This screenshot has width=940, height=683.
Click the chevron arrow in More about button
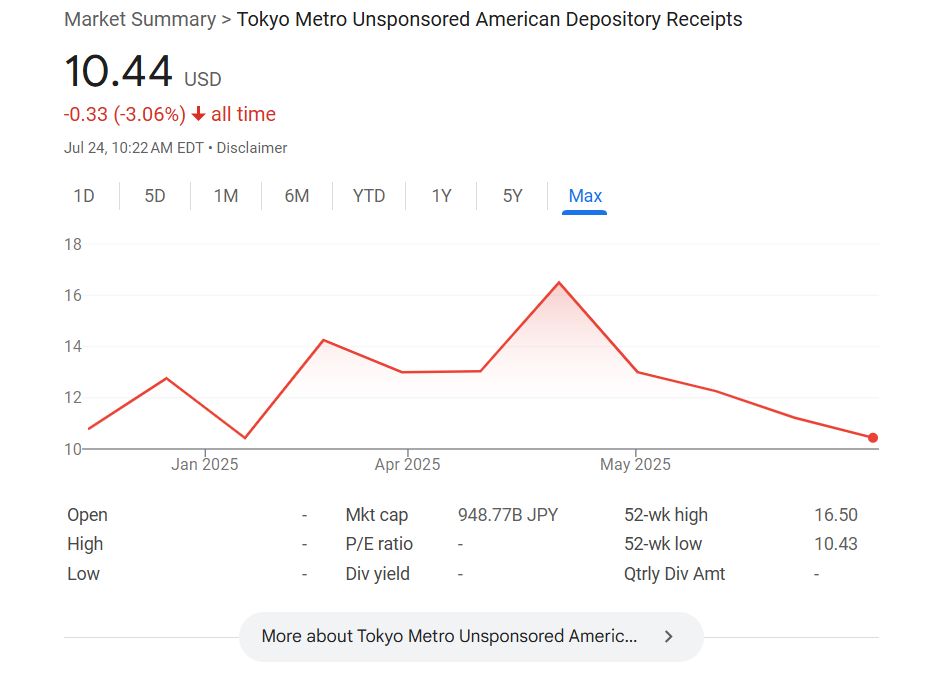coord(668,637)
